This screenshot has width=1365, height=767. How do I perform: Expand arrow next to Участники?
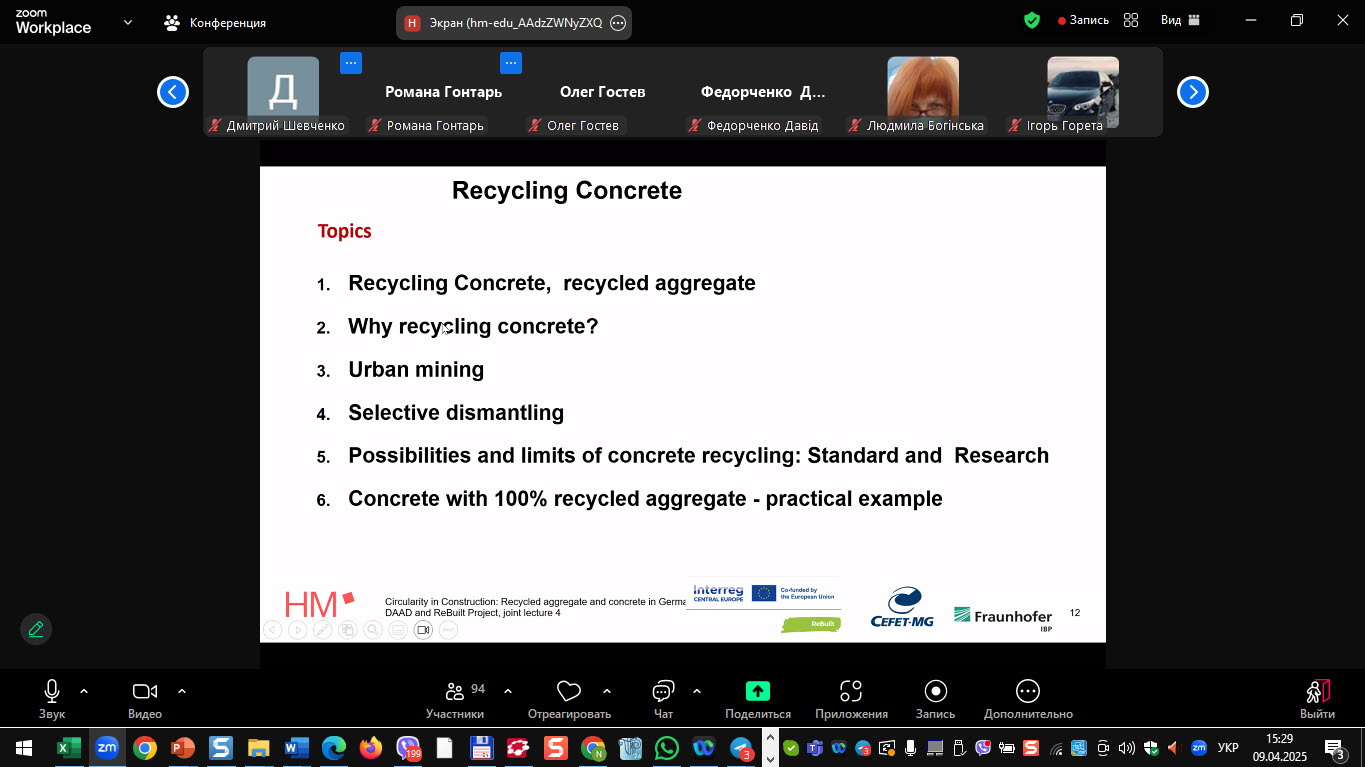508,691
